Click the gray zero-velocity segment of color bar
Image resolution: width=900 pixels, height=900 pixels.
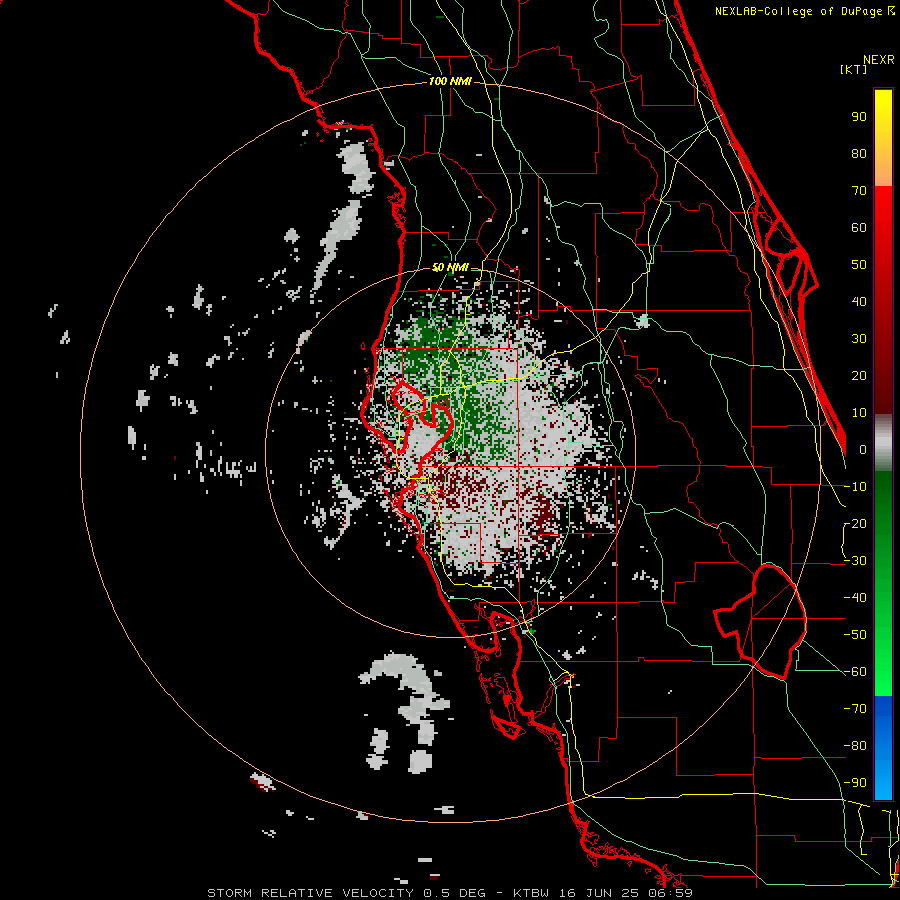(883, 443)
